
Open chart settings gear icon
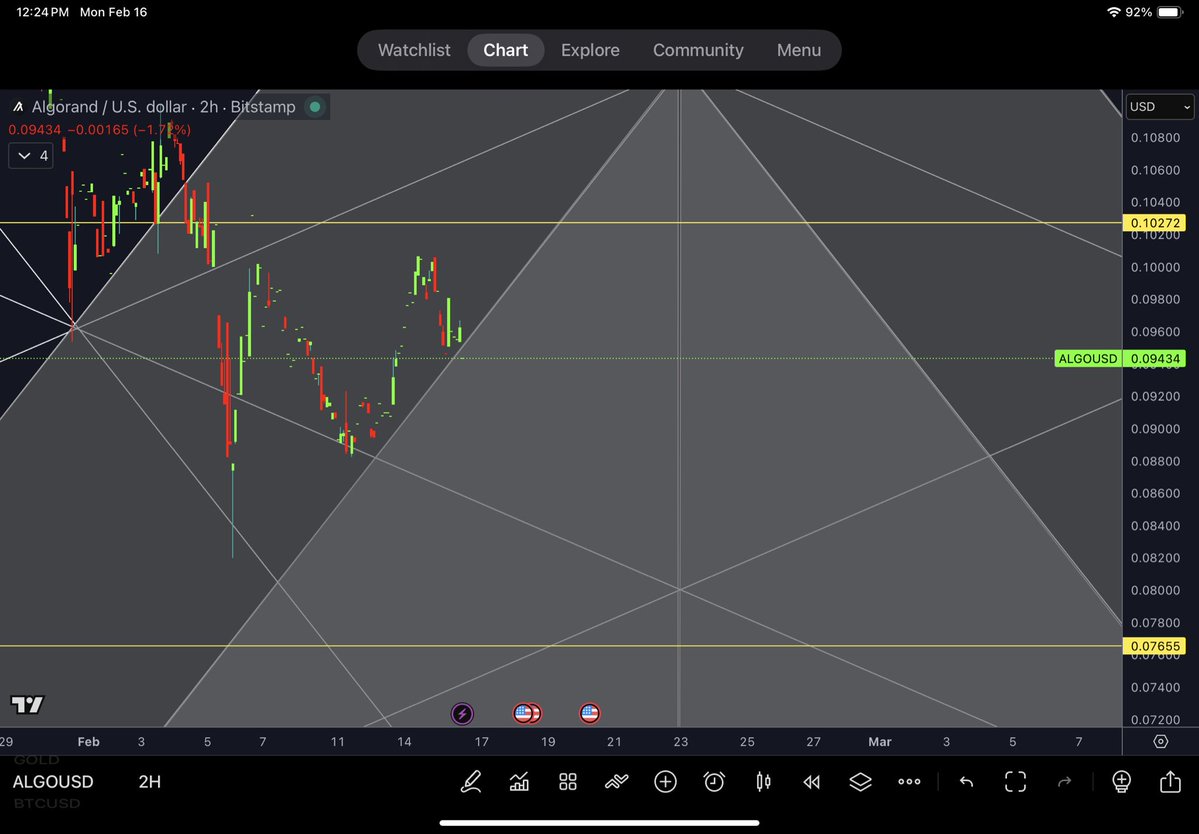click(1161, 742)
